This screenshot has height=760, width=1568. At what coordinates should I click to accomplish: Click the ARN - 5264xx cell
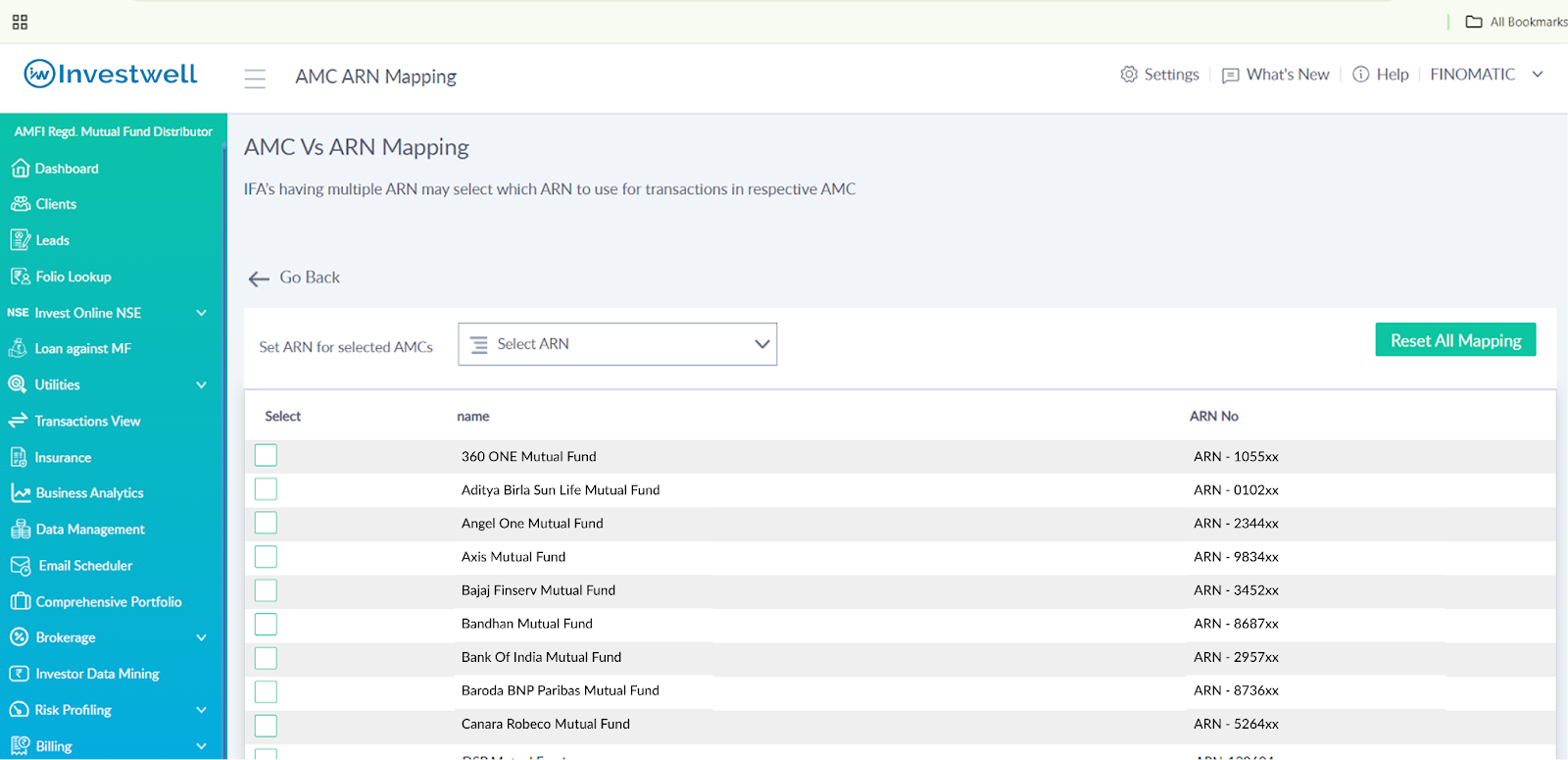1236,725
